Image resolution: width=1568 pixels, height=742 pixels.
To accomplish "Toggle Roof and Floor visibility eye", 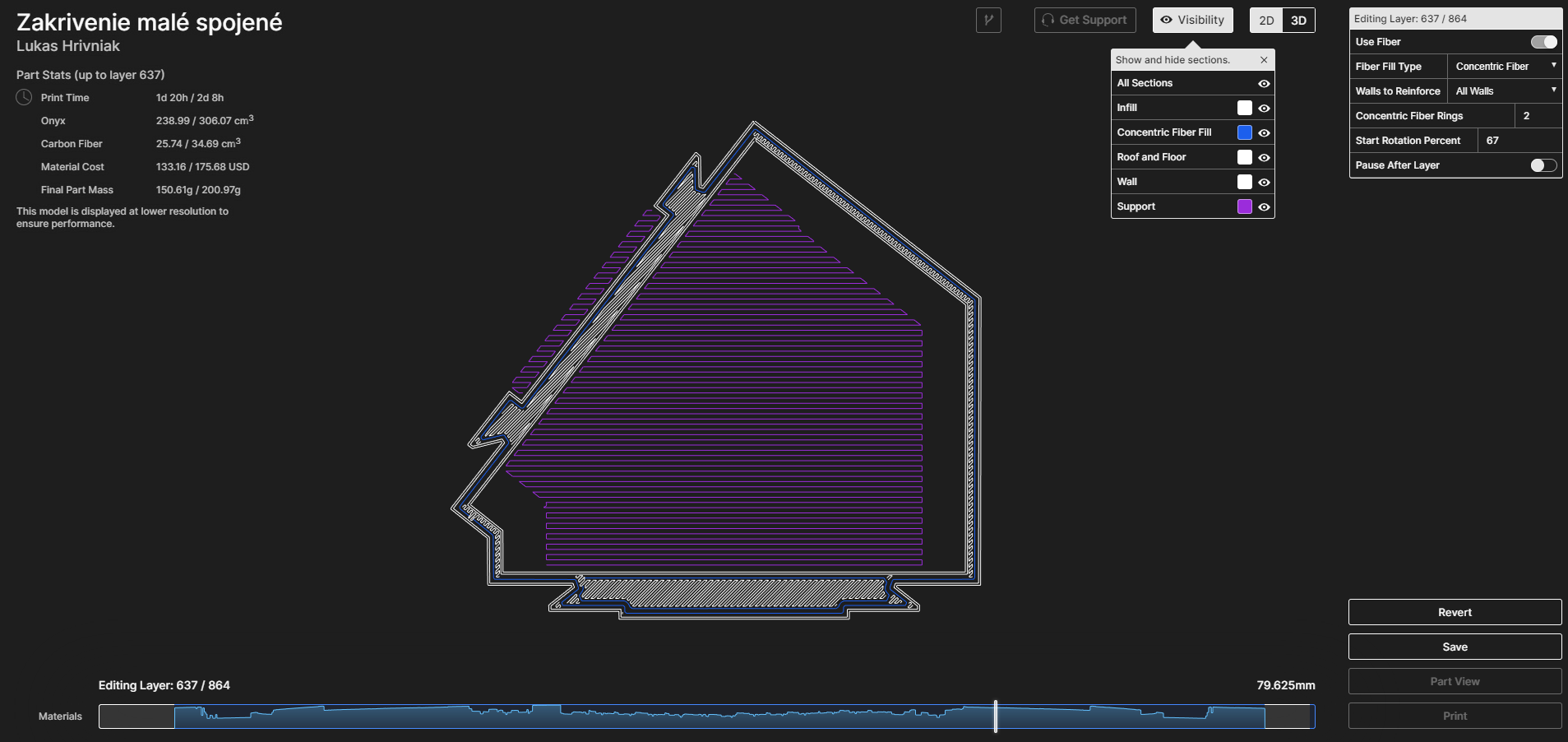I will (1264, 158).
